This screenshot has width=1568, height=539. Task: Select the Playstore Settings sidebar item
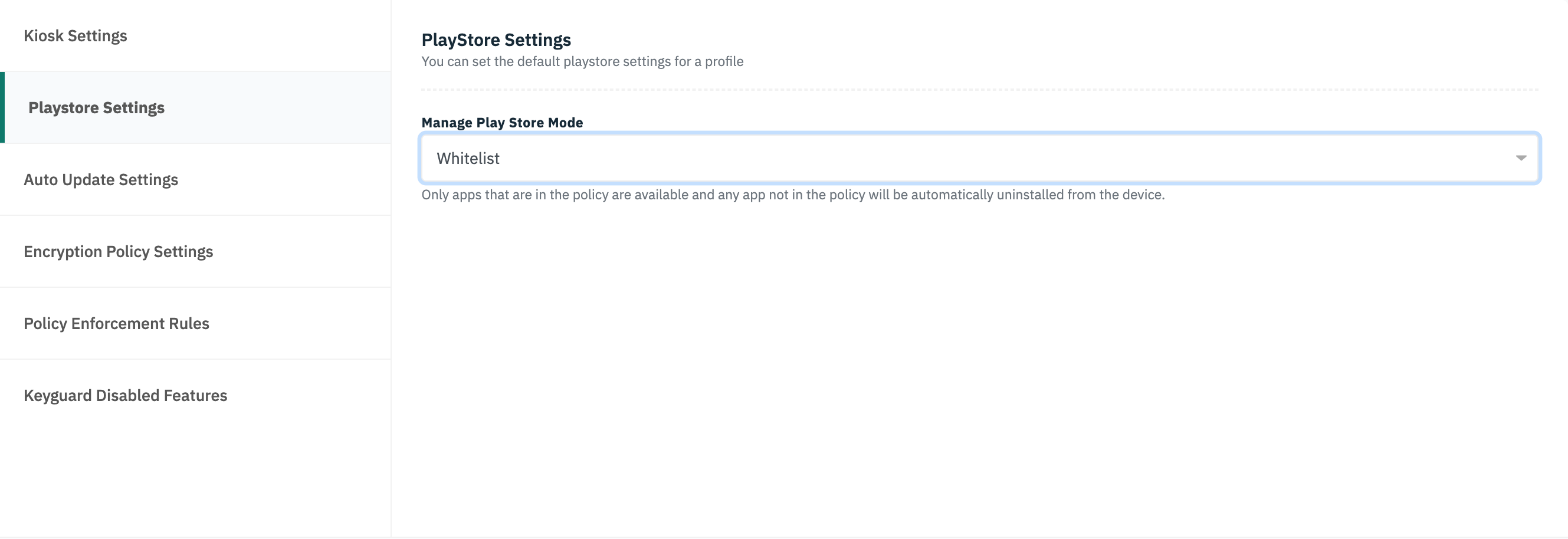coord(96,108)
